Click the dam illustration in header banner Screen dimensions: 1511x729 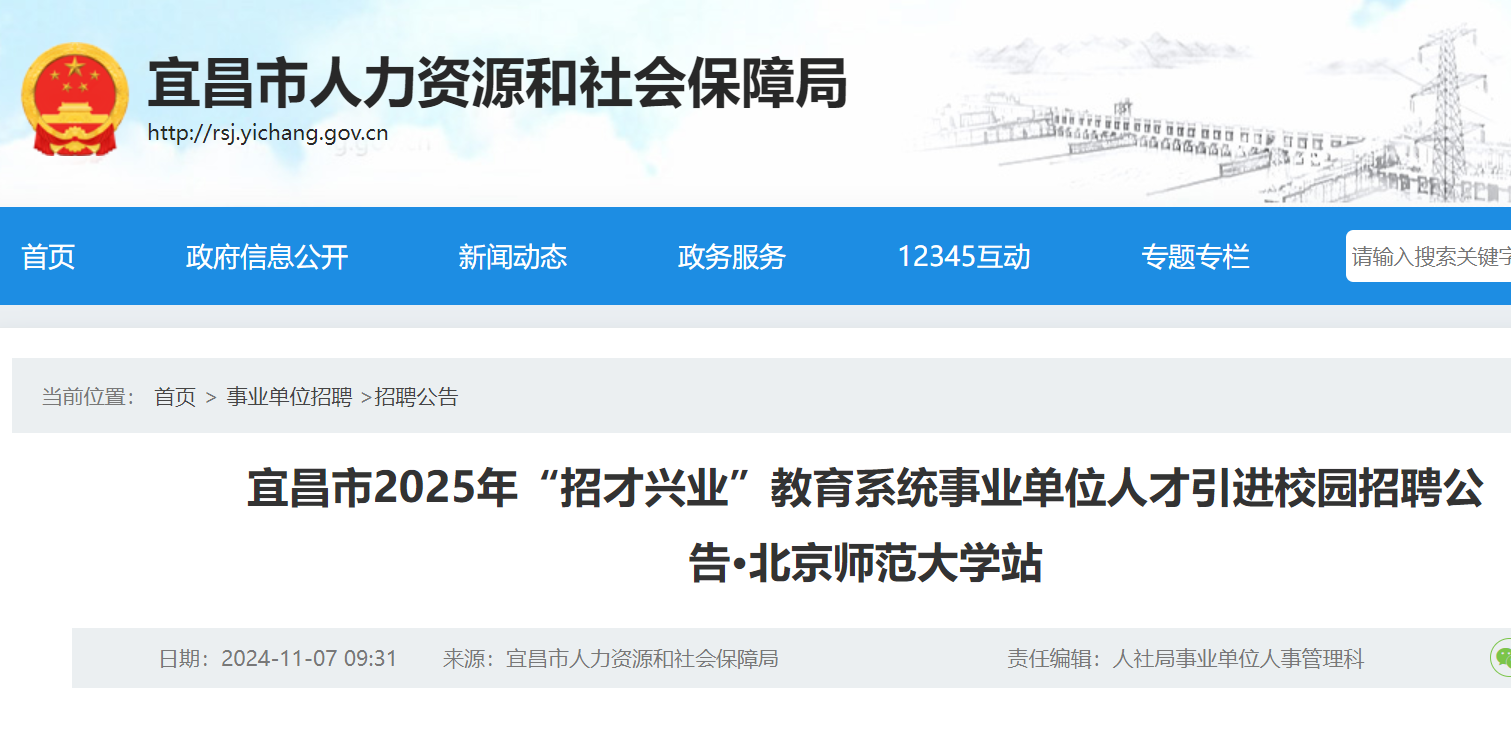click(1200, 130)
